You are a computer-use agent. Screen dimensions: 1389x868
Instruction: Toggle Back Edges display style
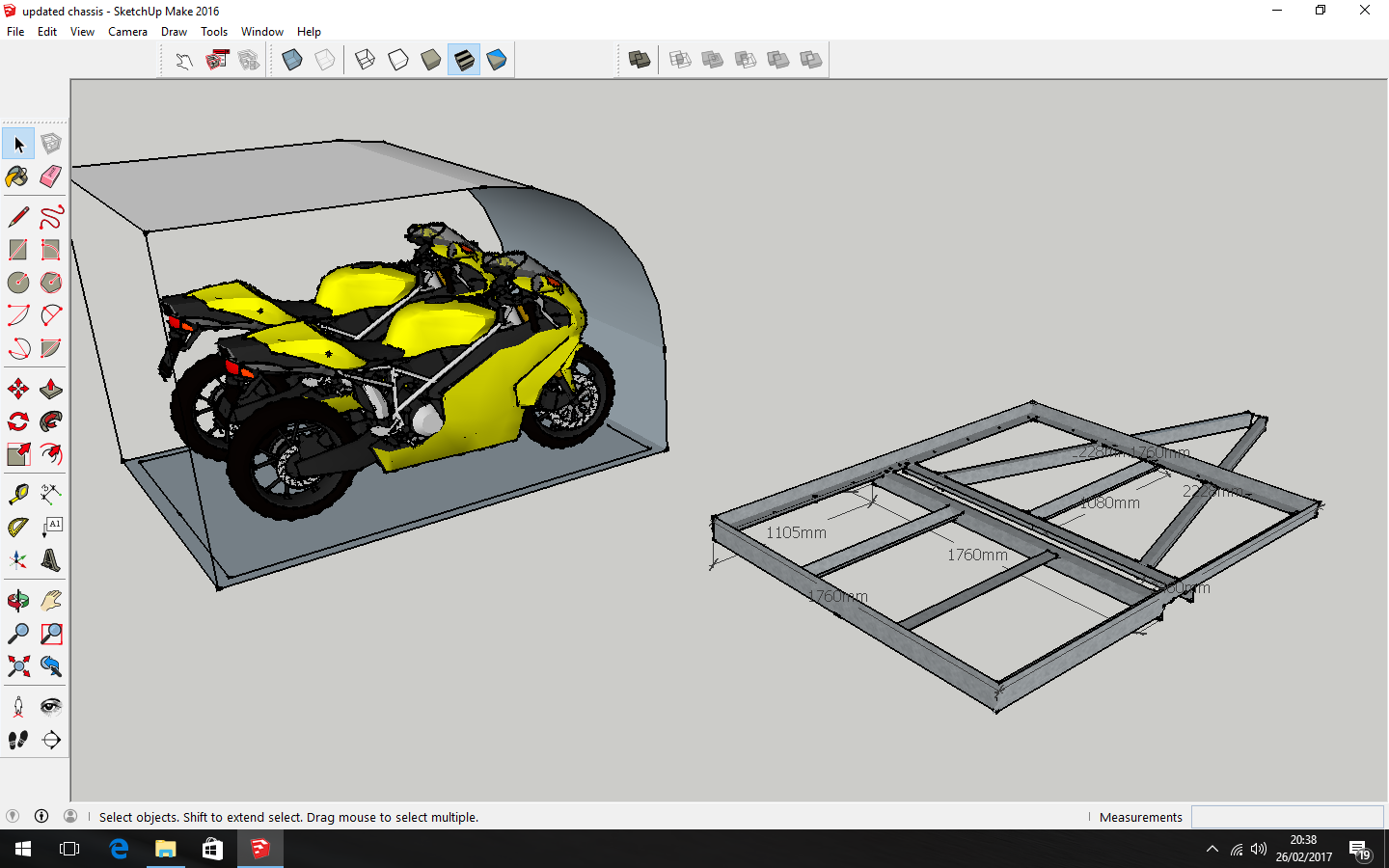point(325,60)
